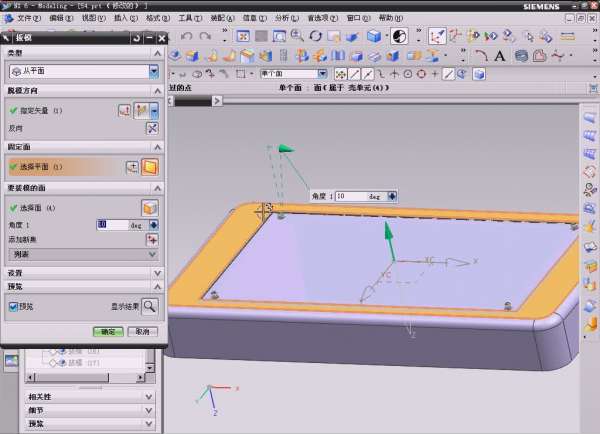Viewport: 600px width, 434px height.
Task: Toggle the 预览 preview checkbox
Action: [x=12, y=307]
